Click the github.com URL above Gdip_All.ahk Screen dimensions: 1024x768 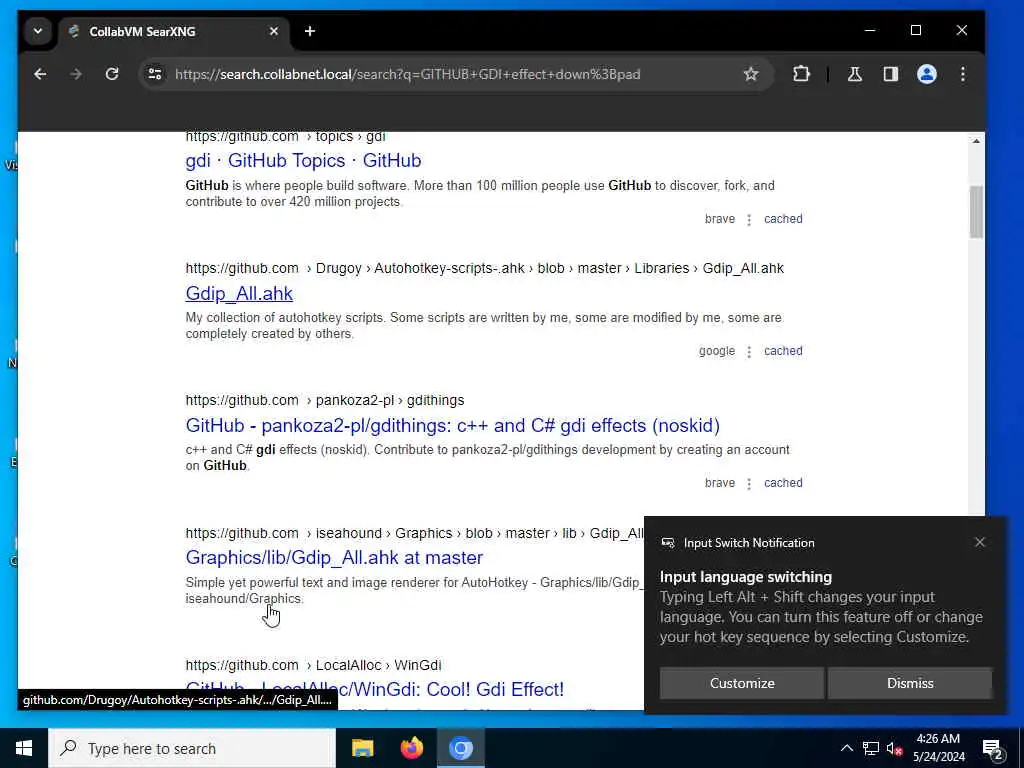pos(484,268)
